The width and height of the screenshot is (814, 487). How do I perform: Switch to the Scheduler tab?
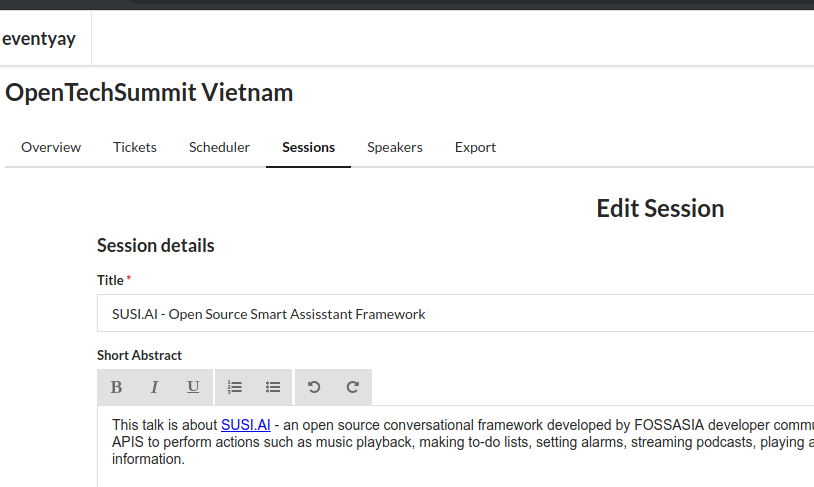[x=219, y=147]
